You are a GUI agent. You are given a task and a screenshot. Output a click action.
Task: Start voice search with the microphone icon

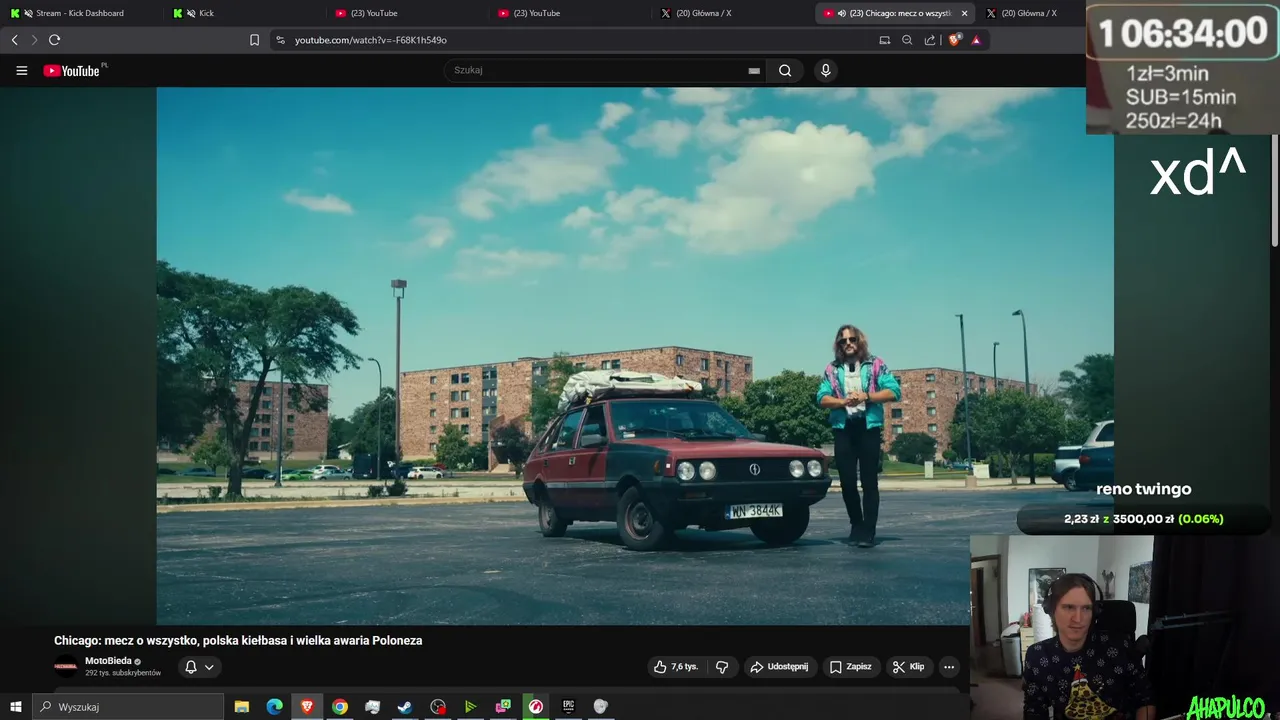[825, 70]
